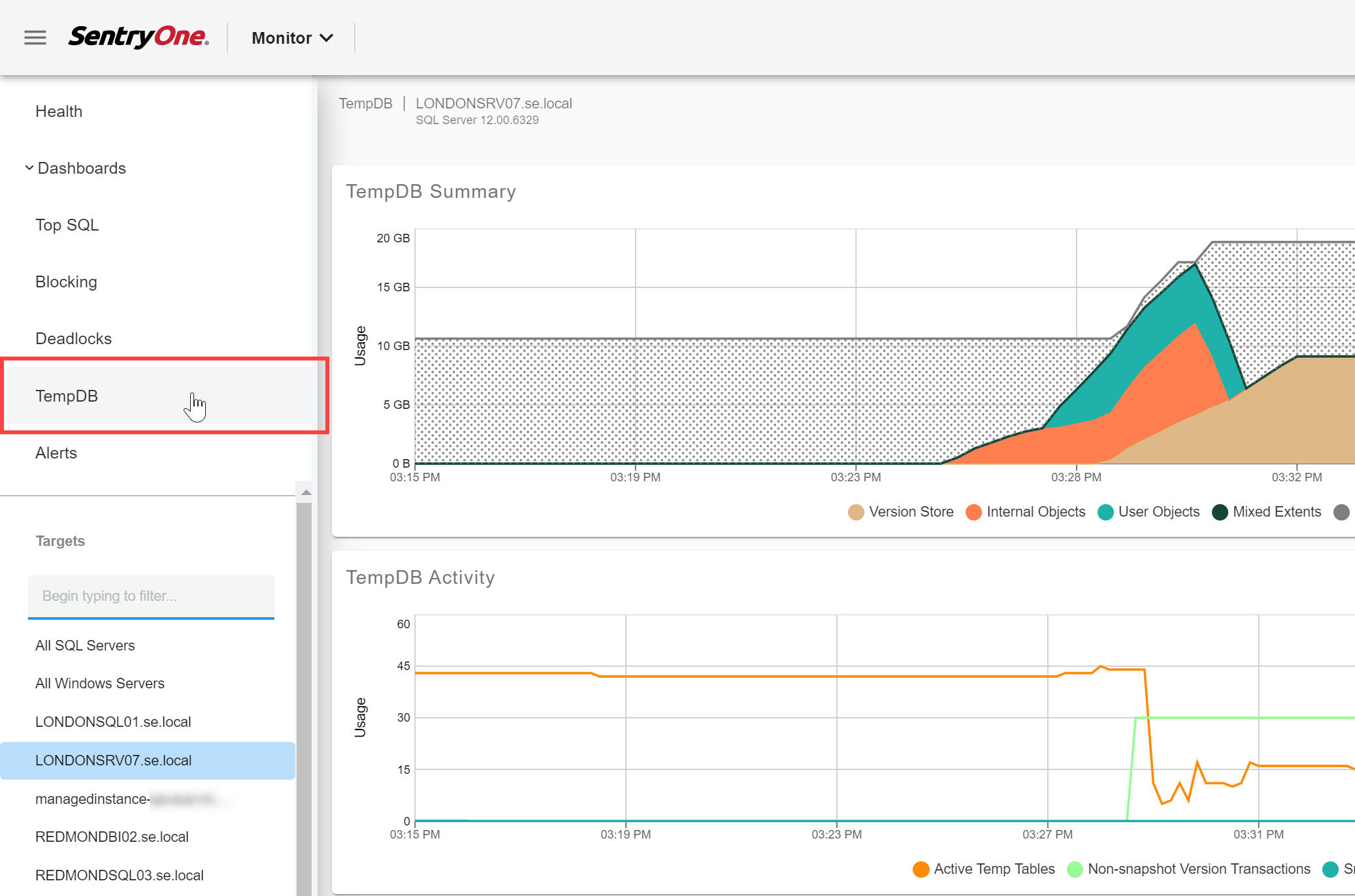Open the Top SQL view
Image resolution: width=1355 pixels, height=896 pixels.
(x=67, y=225)
